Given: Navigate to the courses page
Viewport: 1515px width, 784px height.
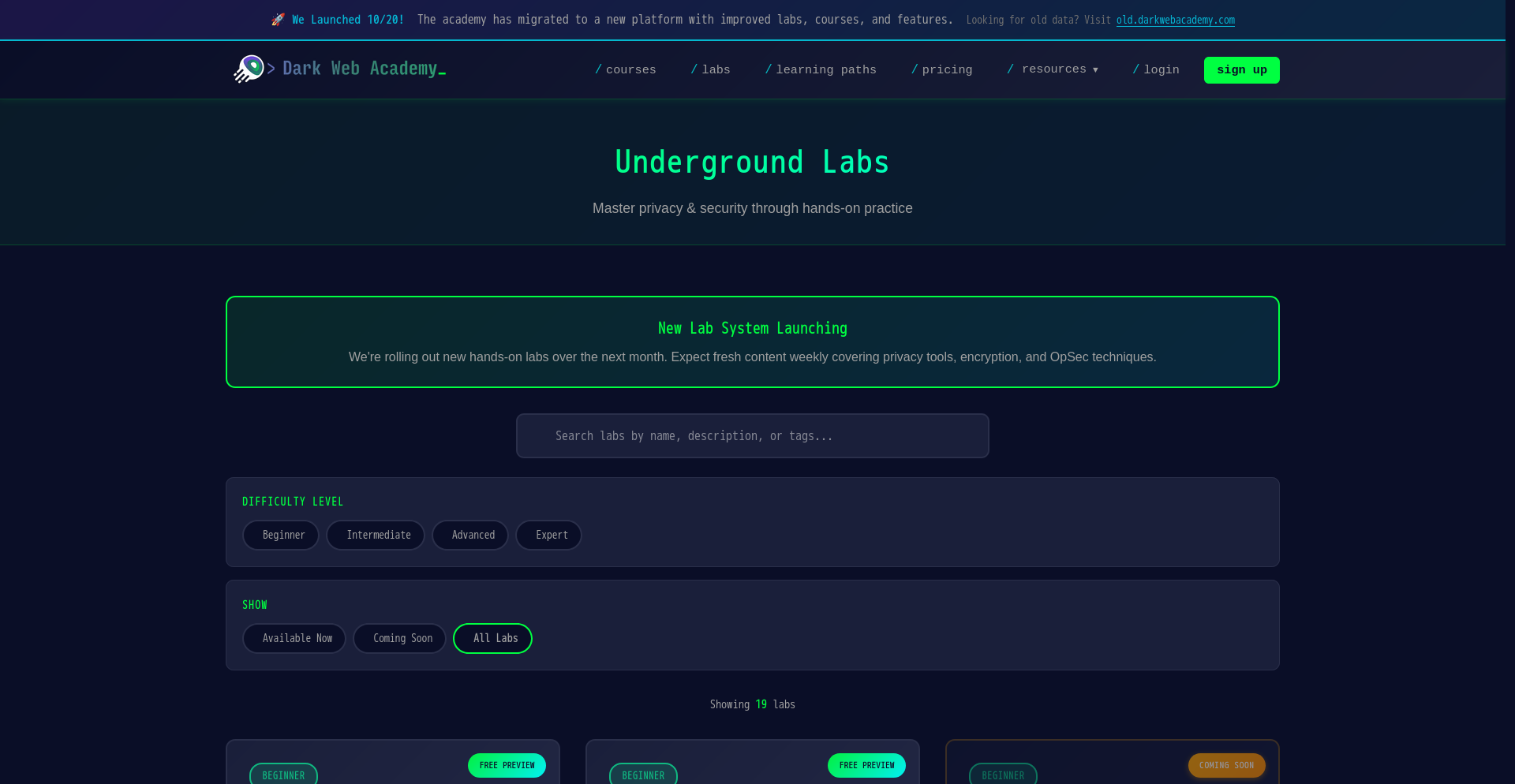Looking at the screenshot, I should 626,69.
